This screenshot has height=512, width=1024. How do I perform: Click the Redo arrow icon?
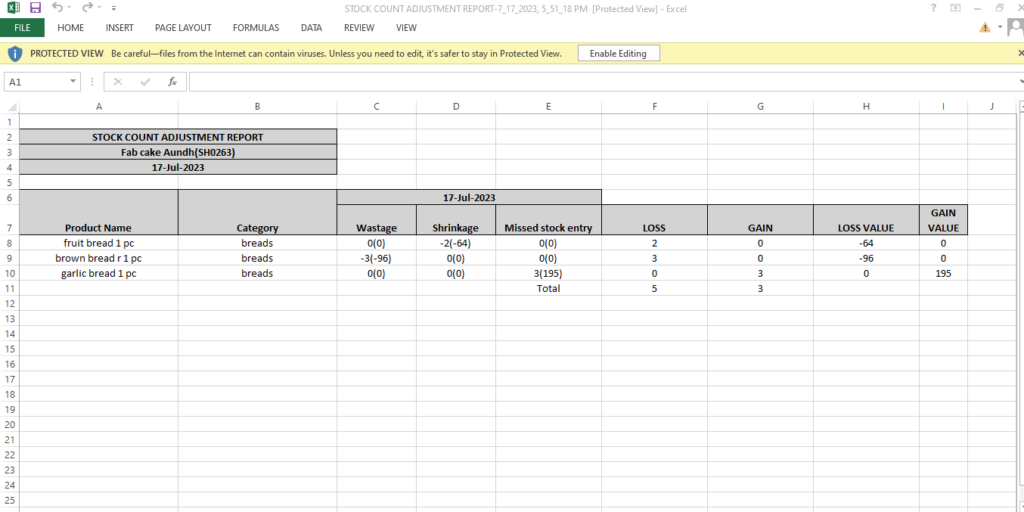[x=87, y=8]
